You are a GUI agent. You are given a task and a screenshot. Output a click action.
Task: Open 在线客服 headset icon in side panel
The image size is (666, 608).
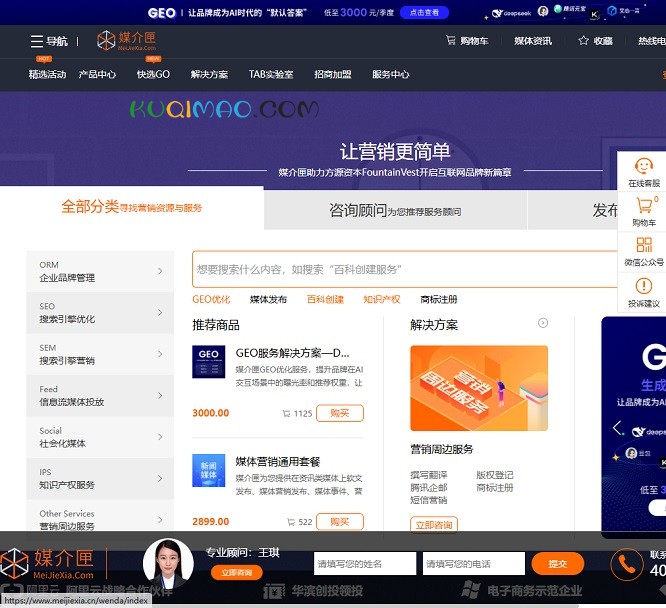[643, 165]
